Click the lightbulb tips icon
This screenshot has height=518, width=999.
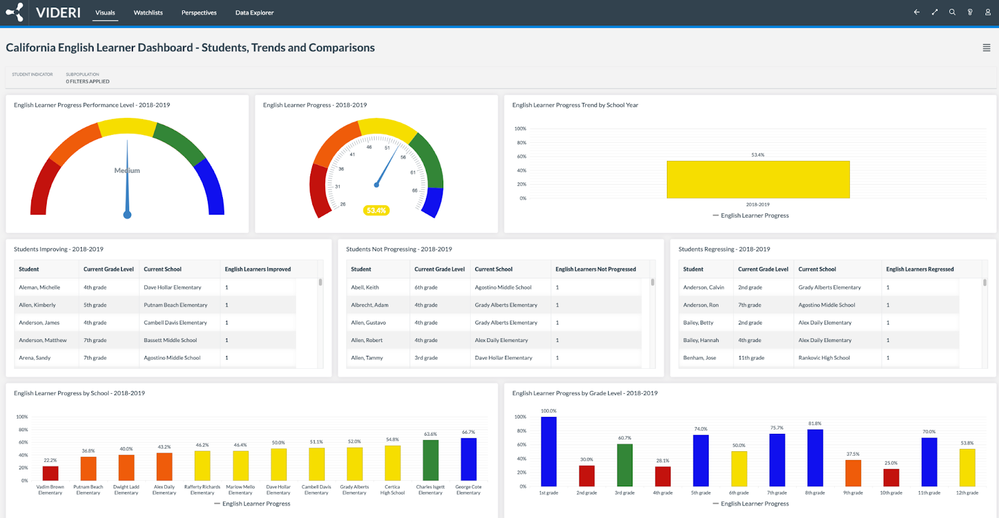pyautogui.click(x=970, y=12)
